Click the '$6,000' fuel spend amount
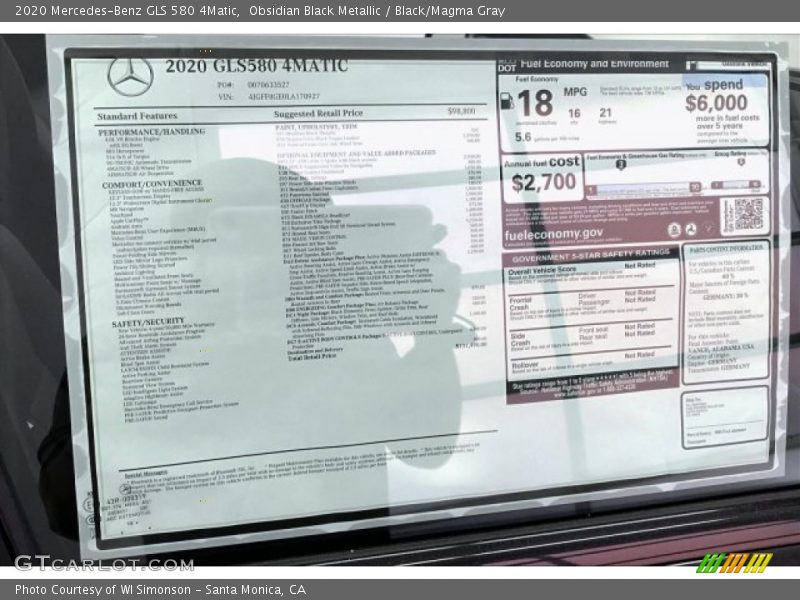The width and height of the screenshot is (800, 600). coord(716,103)
